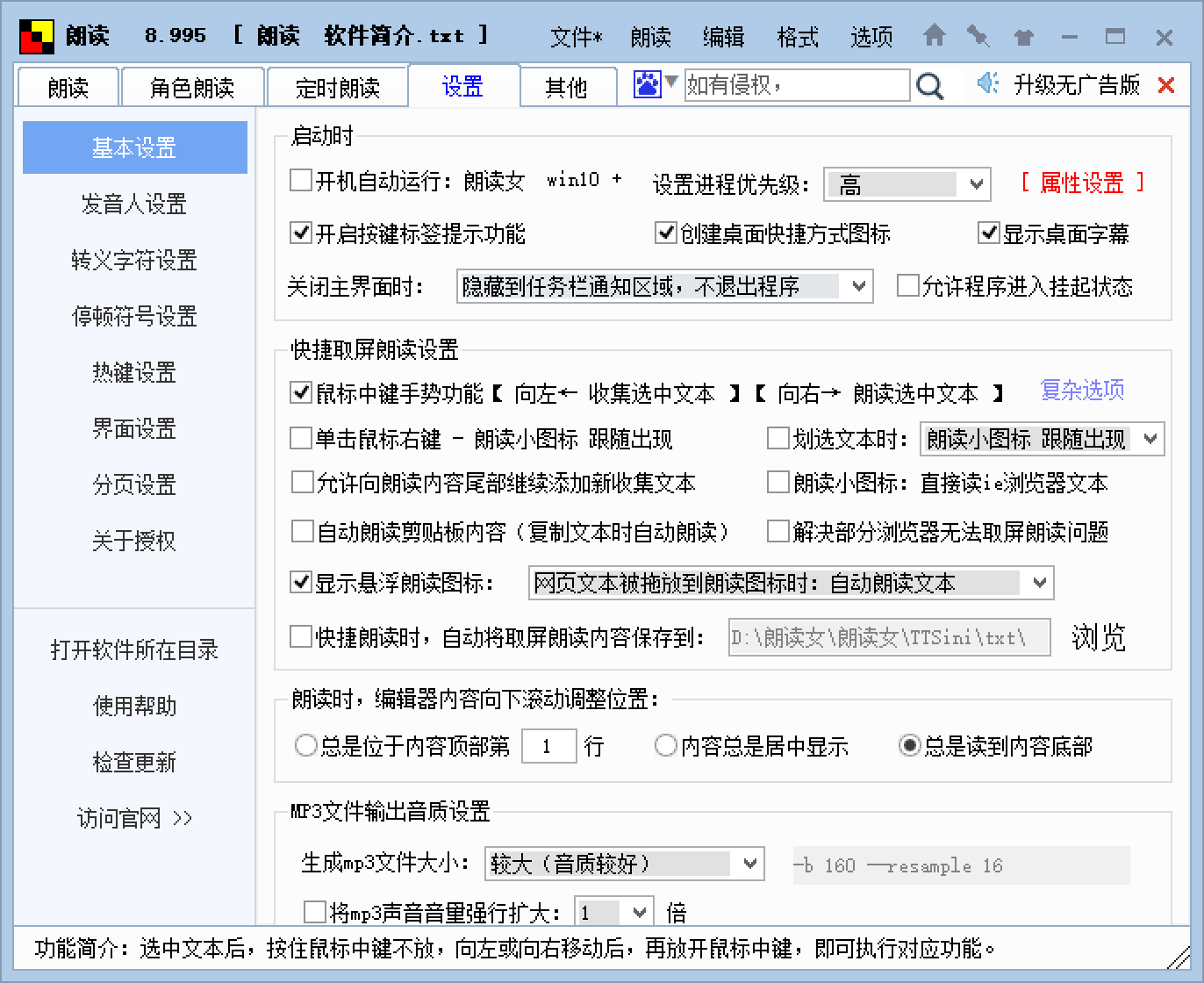Click the row number input field
The image size is (1204, 983).
(549, 746)
